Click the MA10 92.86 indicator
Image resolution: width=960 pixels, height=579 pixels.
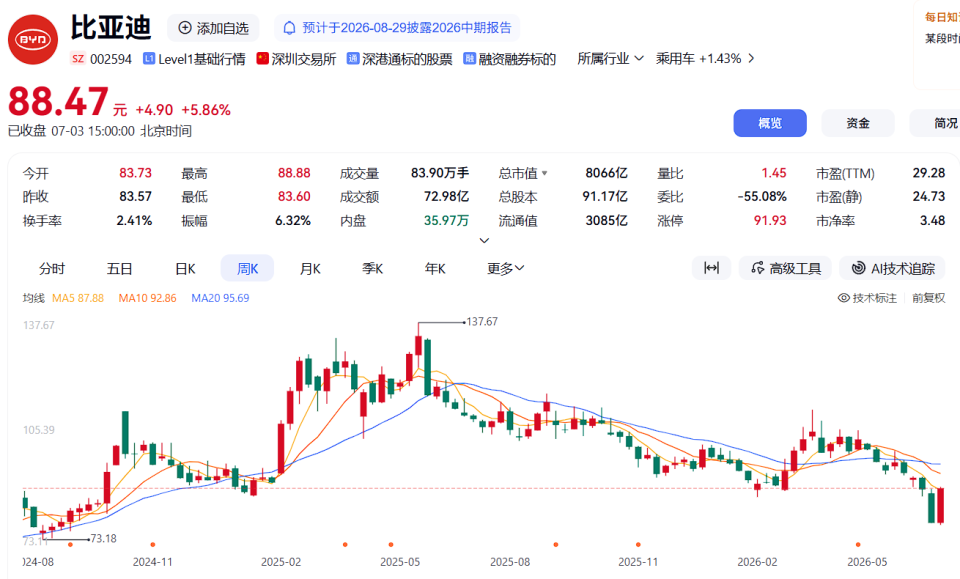coord(148,298)
